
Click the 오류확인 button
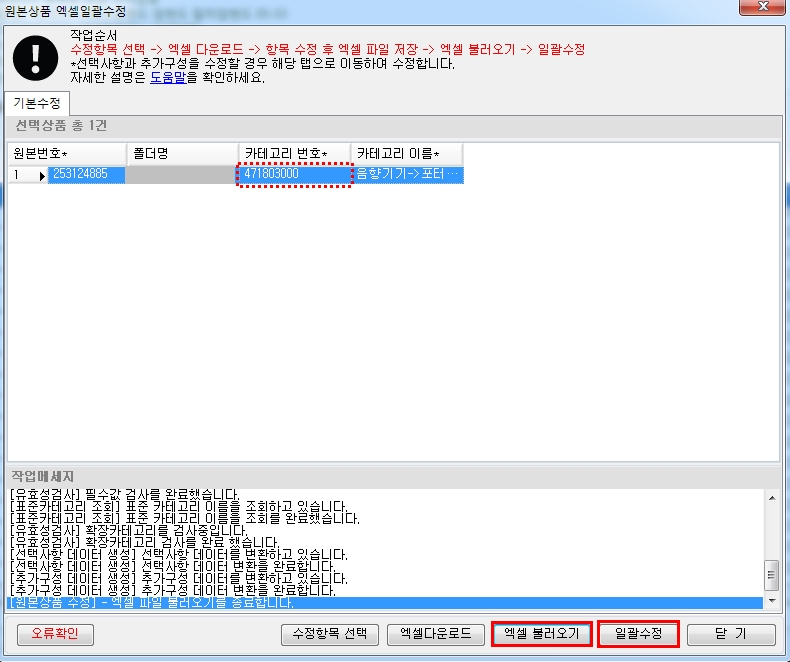tap(55, 634)
